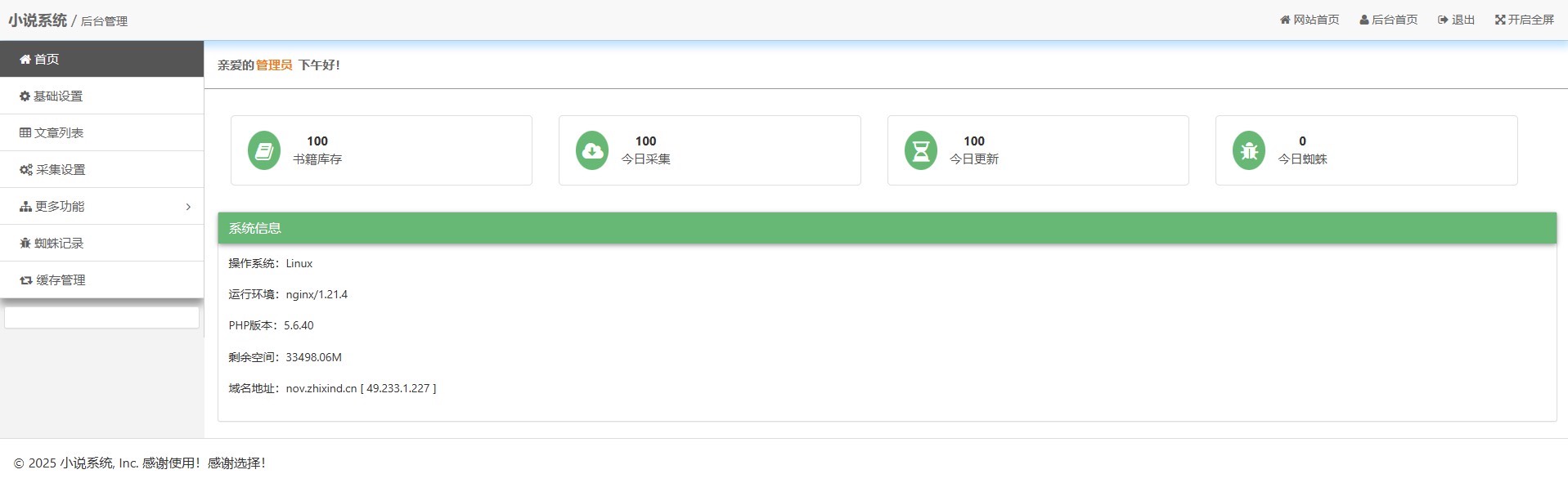Screen dimensions: 1568x483
Task: Click the 文章列表 table icon
Action: click(25, 133)
